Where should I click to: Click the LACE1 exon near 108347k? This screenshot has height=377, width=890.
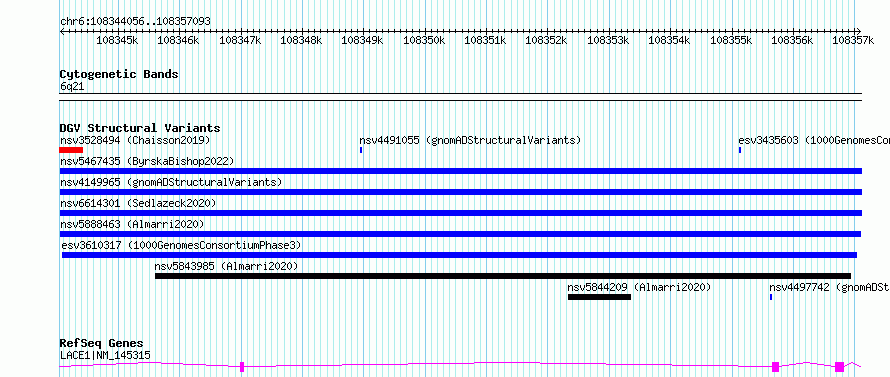[x=242, y=367]
